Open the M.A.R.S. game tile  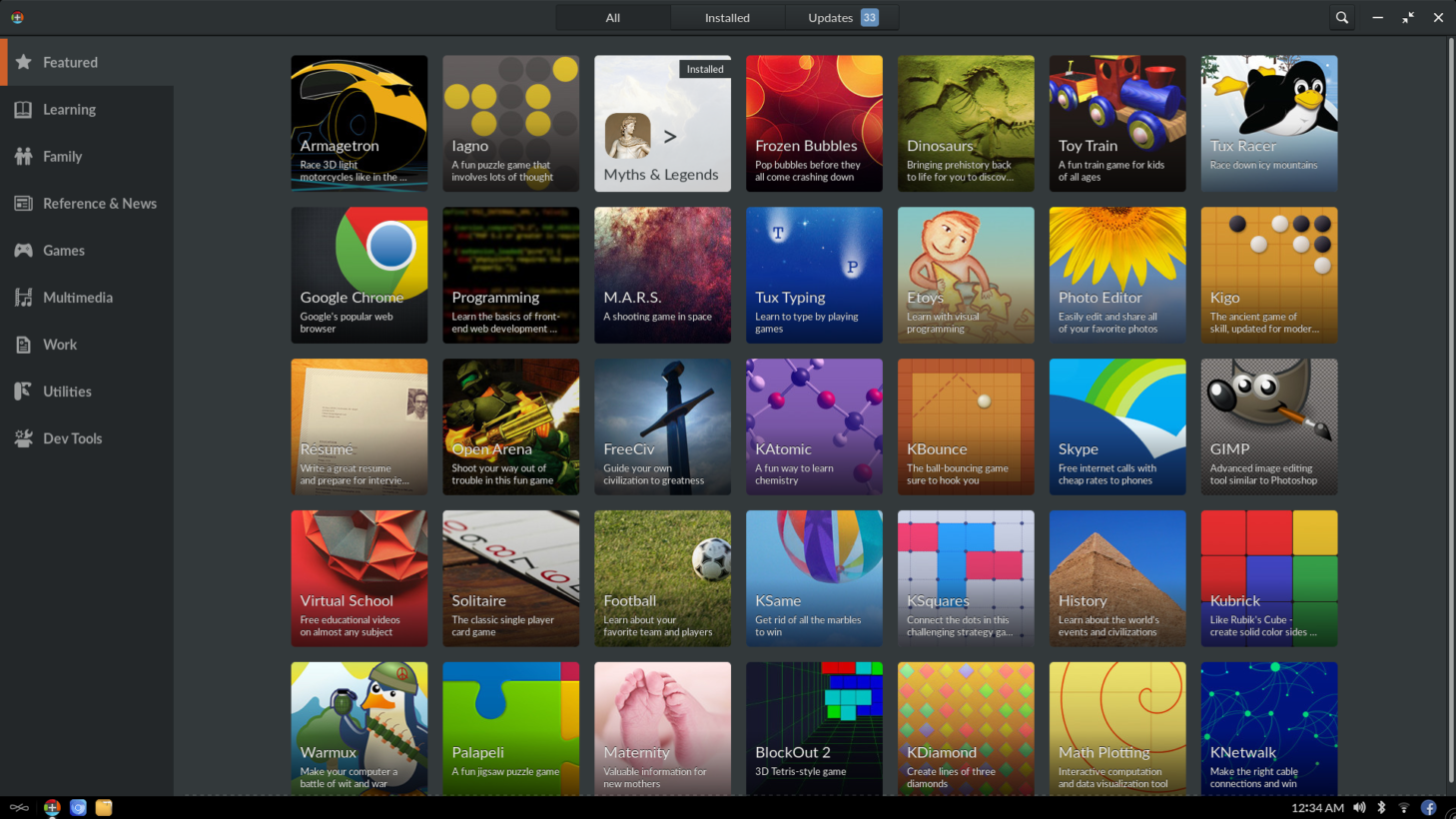tap(663, 276)
